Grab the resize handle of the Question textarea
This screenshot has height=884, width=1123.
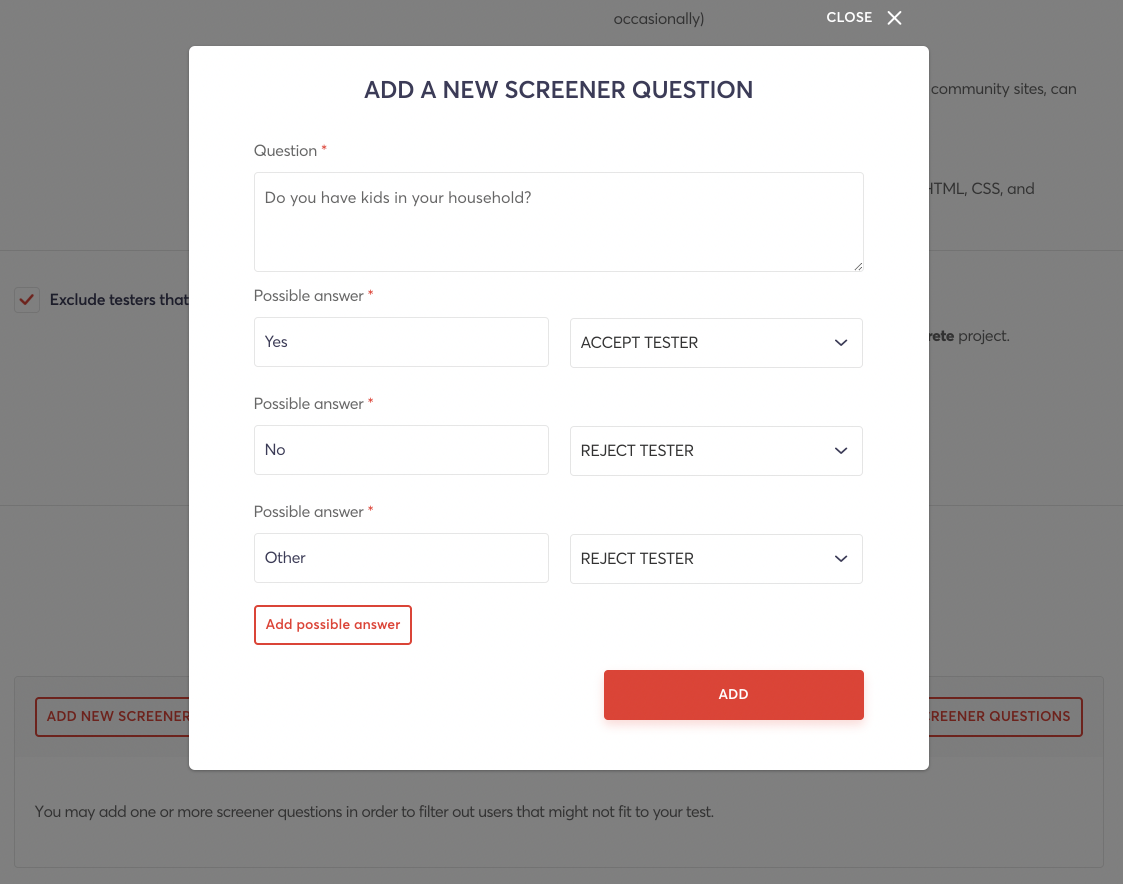pyautogui.click(x=857, y=265)
